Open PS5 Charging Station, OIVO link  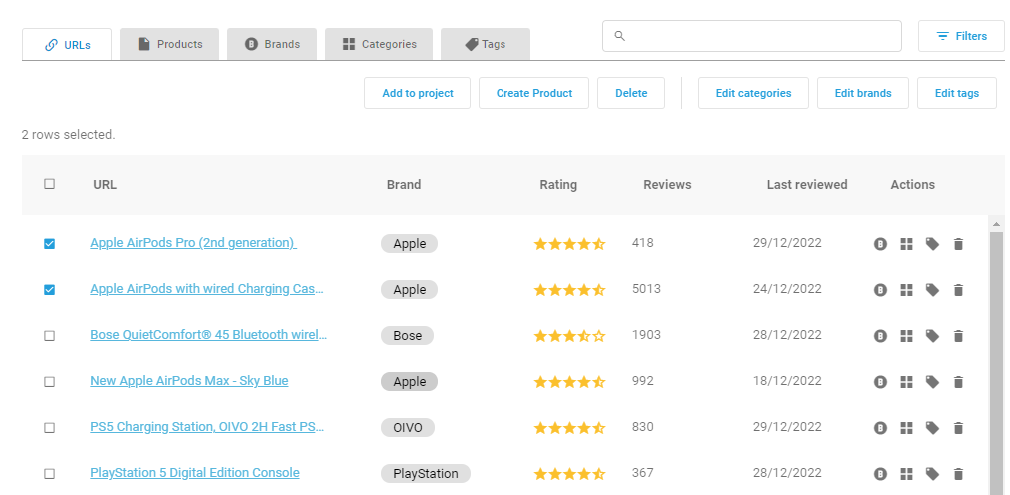[x=207, y=427]
